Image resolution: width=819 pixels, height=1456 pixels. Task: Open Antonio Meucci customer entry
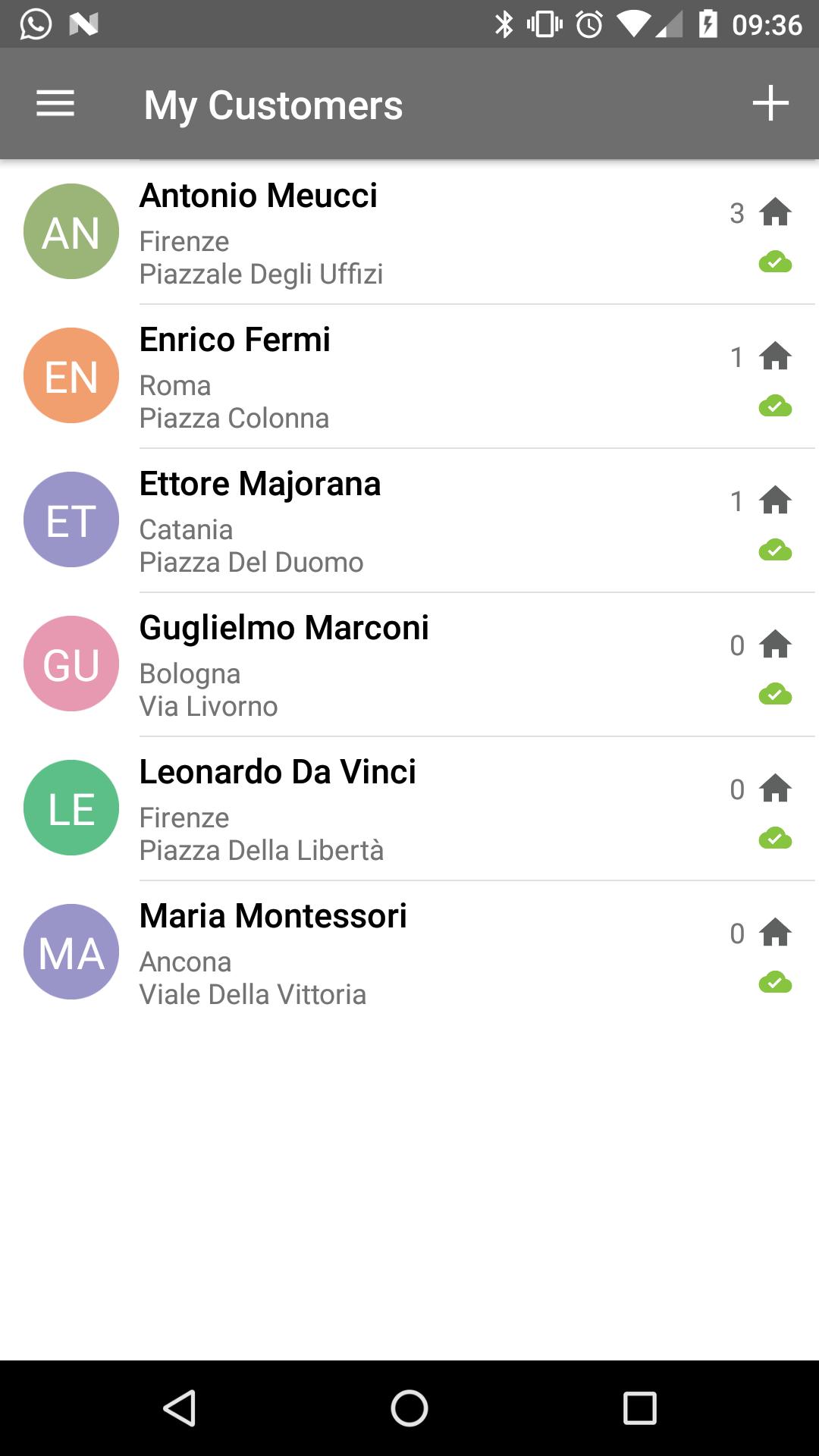[409, 232]
